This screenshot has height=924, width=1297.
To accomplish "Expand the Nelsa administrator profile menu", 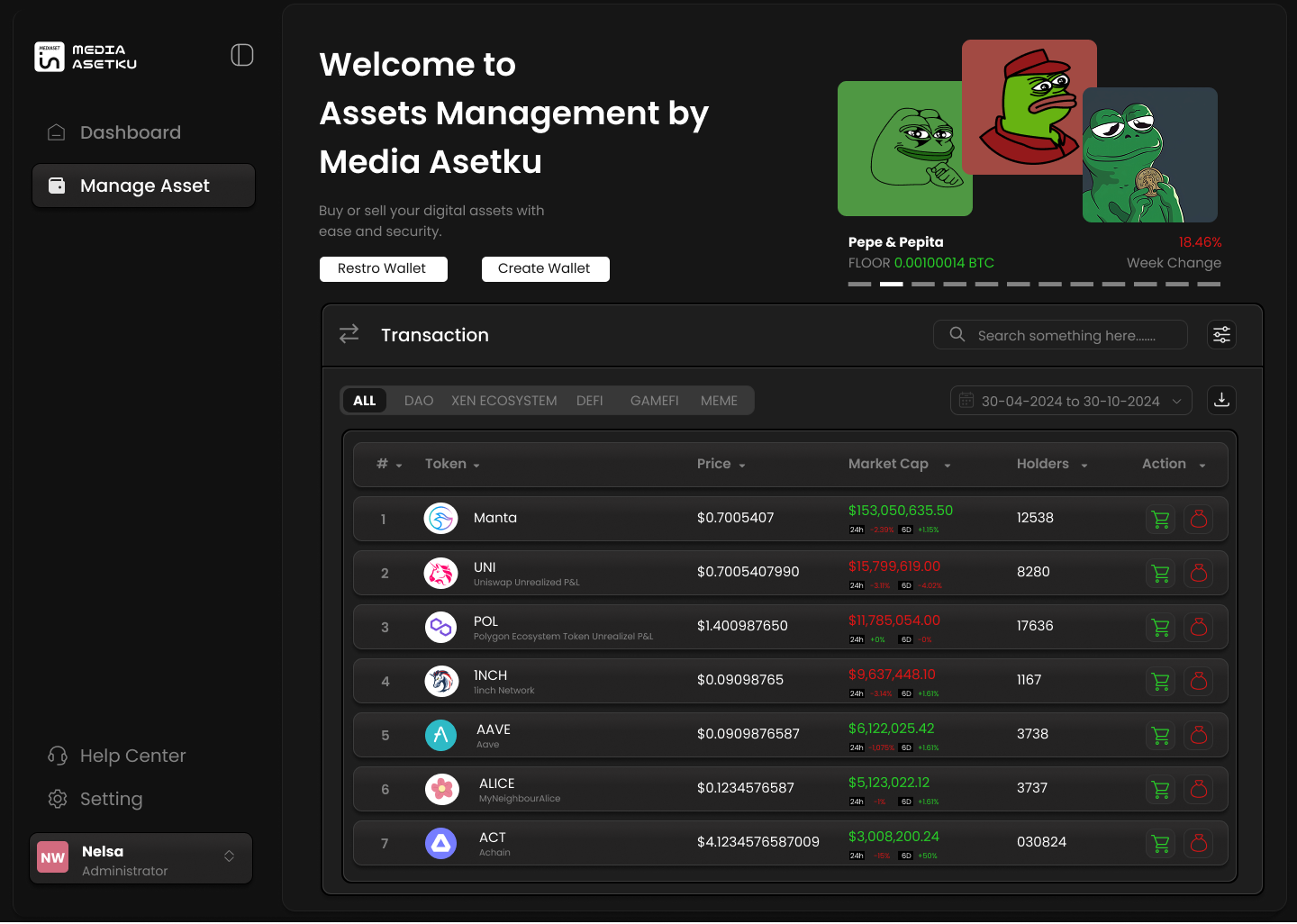I will point(229,858).
